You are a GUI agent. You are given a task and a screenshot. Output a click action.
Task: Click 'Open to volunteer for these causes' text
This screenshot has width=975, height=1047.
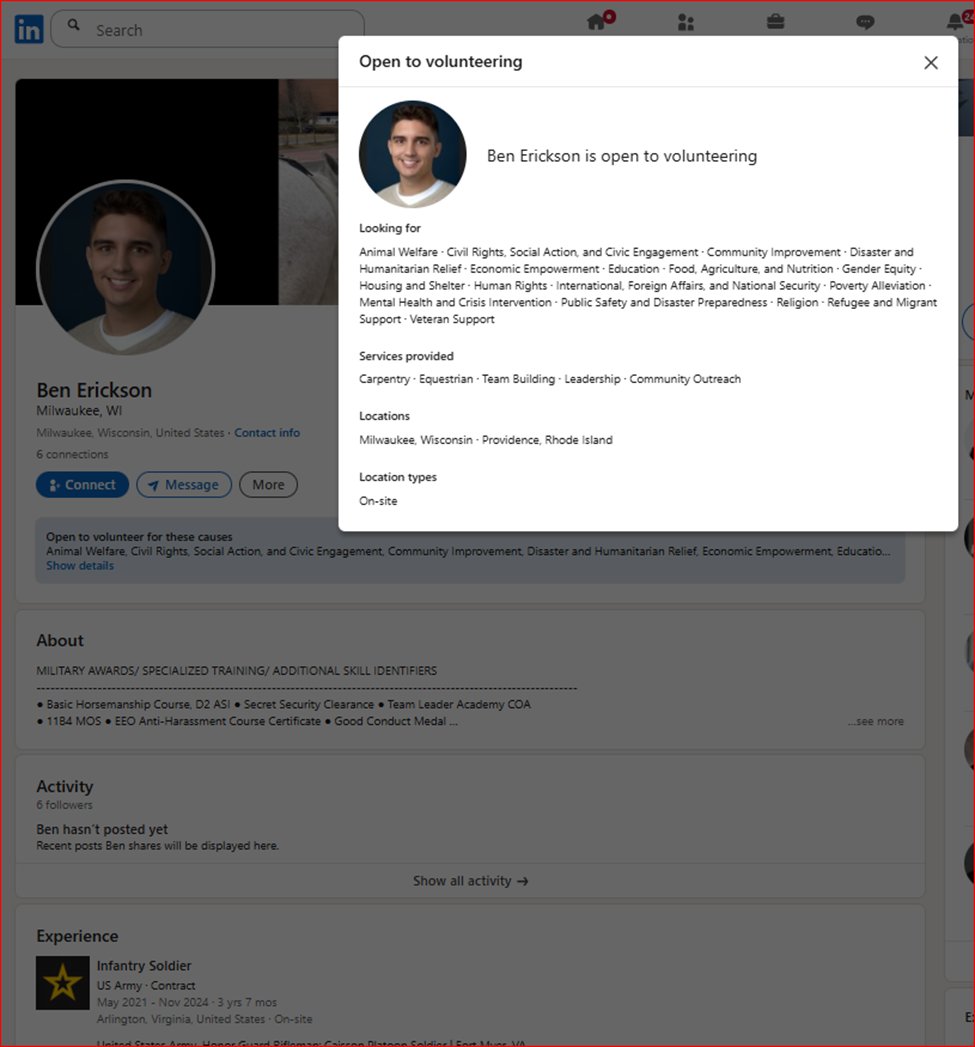pyautogui.click(x=139, y=537)
